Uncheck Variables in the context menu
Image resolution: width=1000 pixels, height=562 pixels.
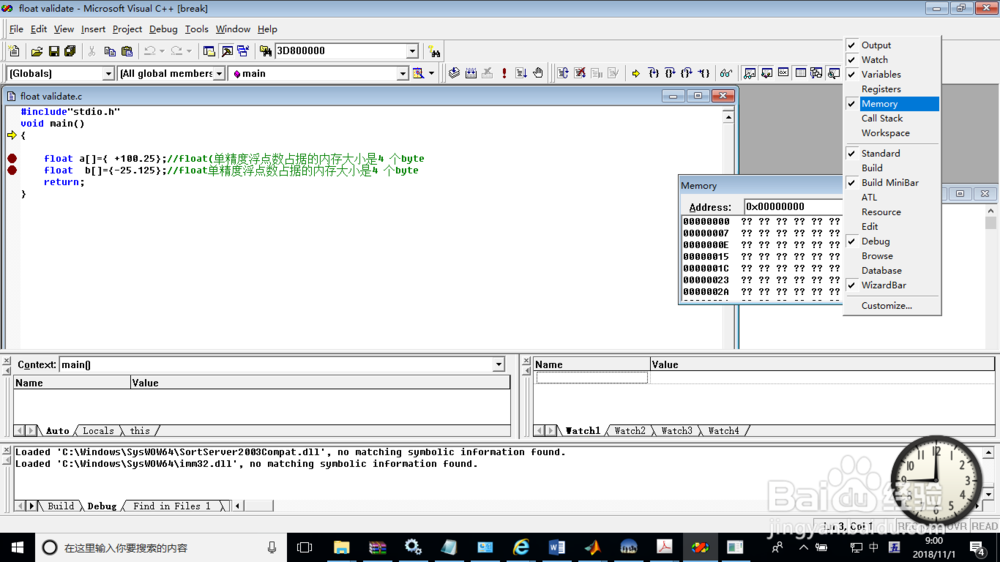[x=881, y=75]
